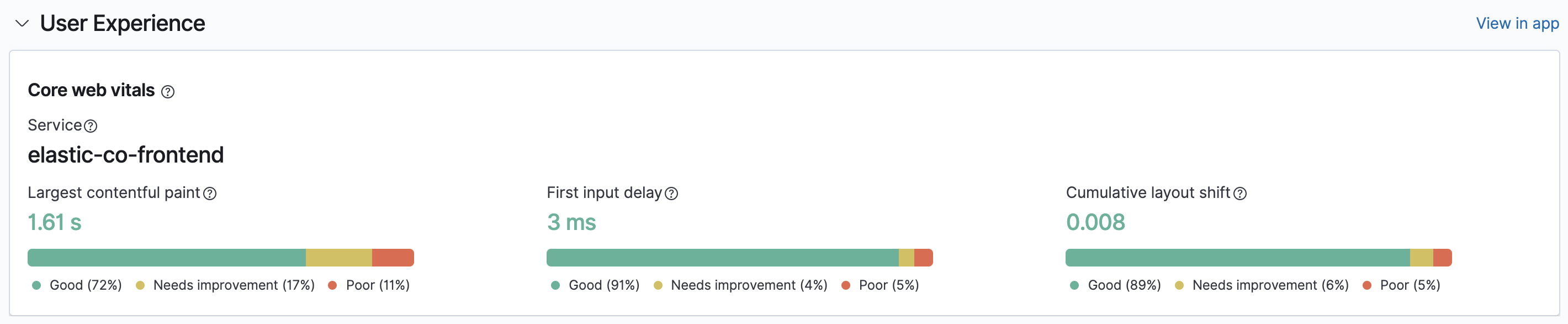Click green Good segment of LCP bar
Image resolution: width=1568 pixels, height=324 pixels.
point(166,258)
